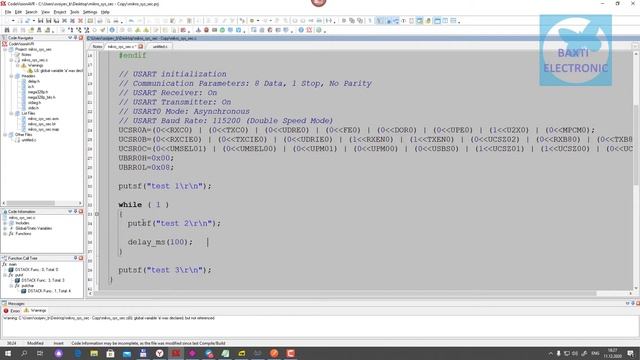Show the Warnings tab in Messages
This screenshot has height=360, width=640.
pyautogui.click(x=35, y=311)
